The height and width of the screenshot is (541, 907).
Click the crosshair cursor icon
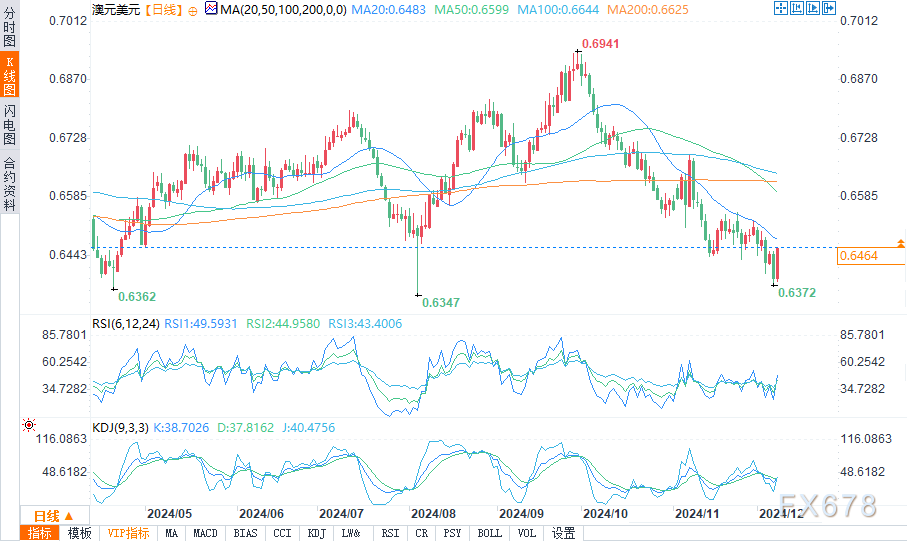click(781, 8)
